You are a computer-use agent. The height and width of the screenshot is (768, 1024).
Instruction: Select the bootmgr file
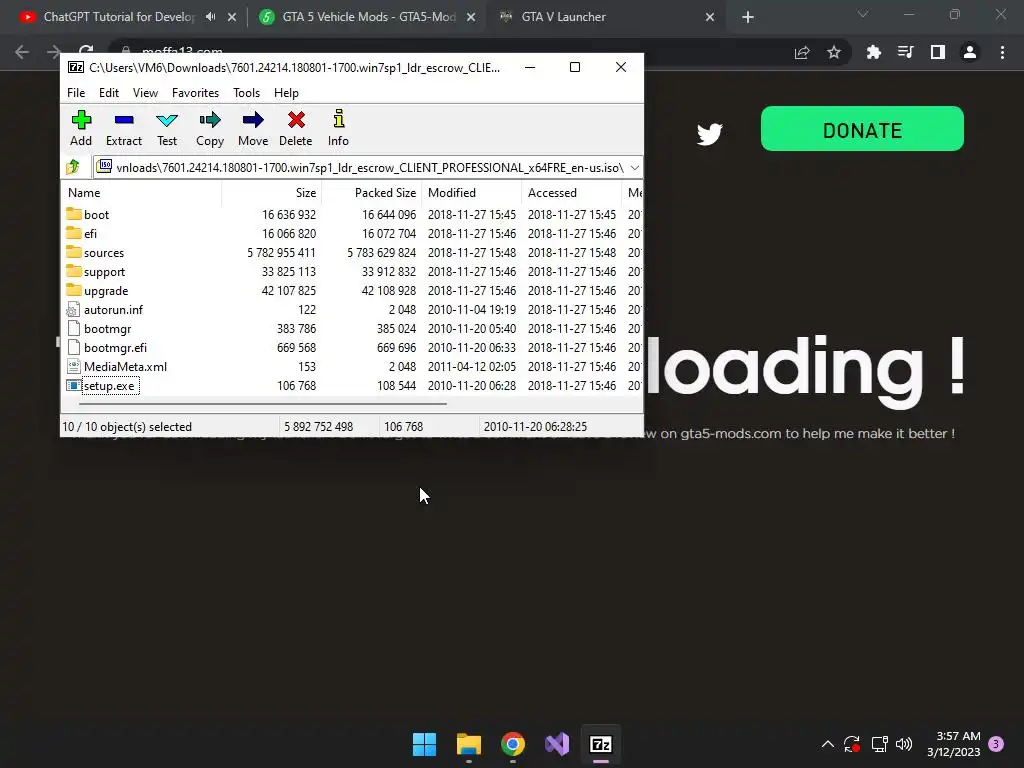pyautogui.click(x=107, y=328)
